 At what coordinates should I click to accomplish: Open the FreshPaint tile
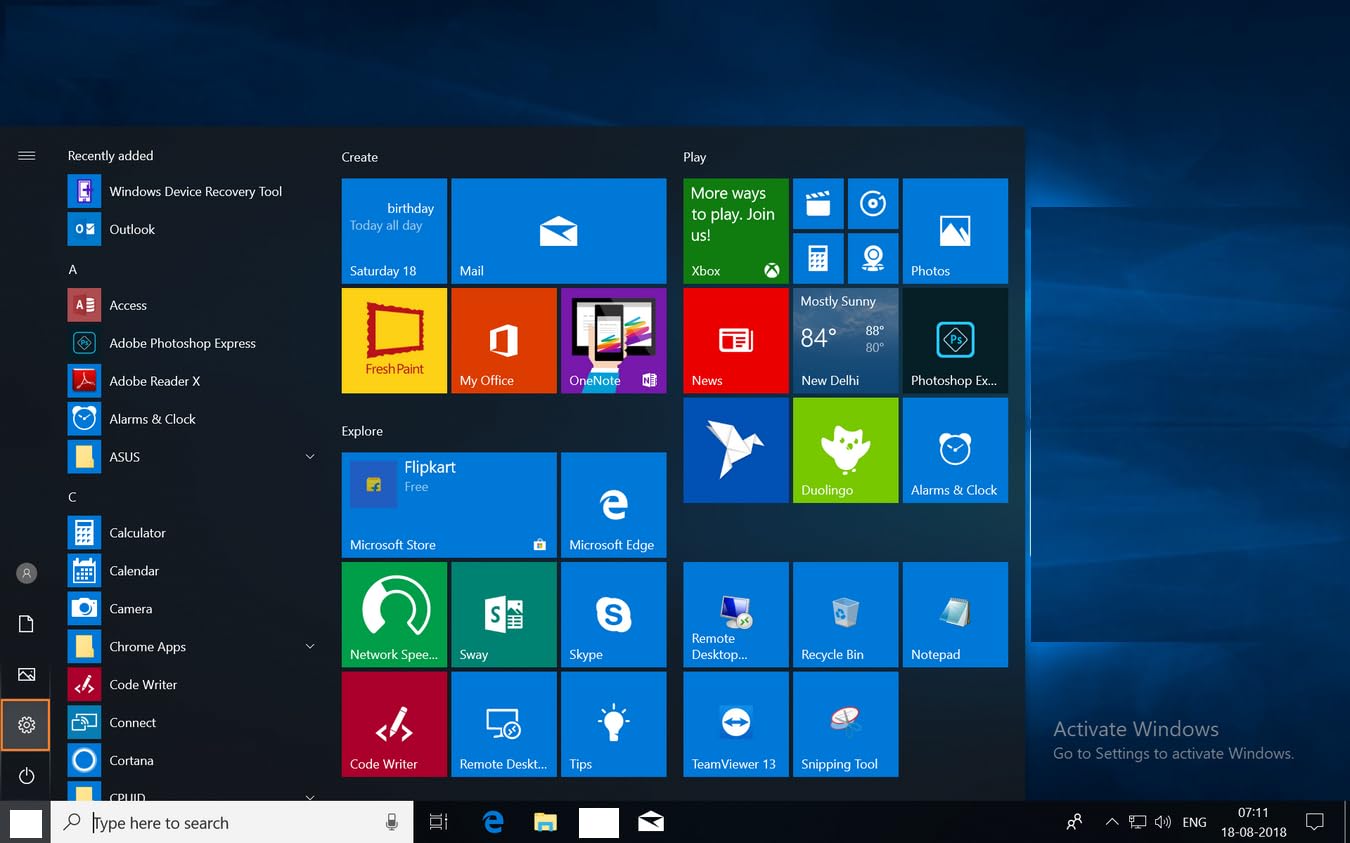394,341
